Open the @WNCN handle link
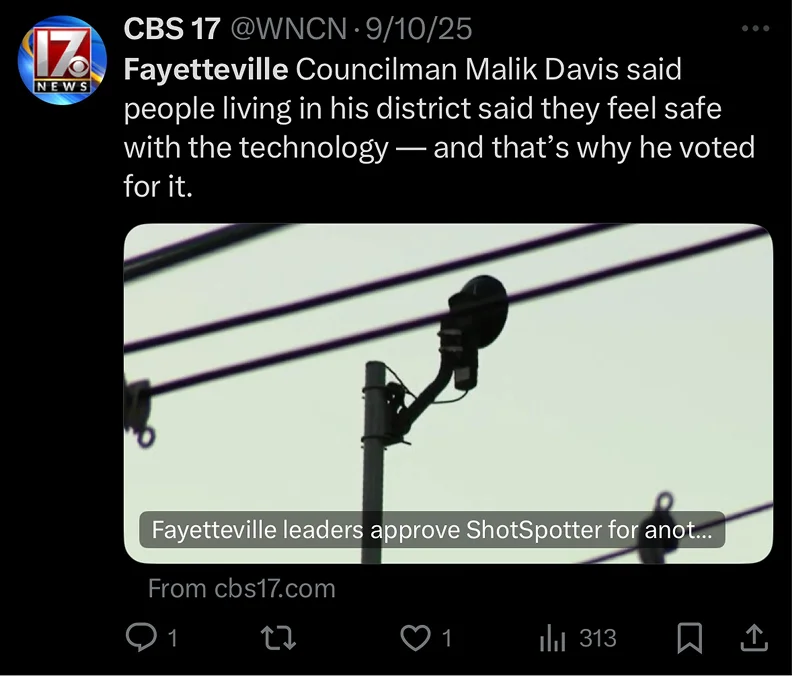This screenshot has height=676, width=792. pos(288,28)
